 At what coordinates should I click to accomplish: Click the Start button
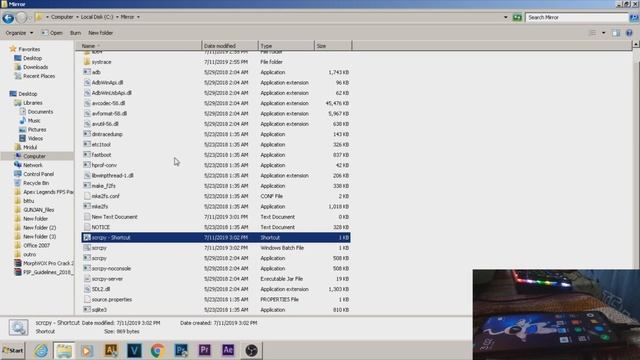click(13, 351)
